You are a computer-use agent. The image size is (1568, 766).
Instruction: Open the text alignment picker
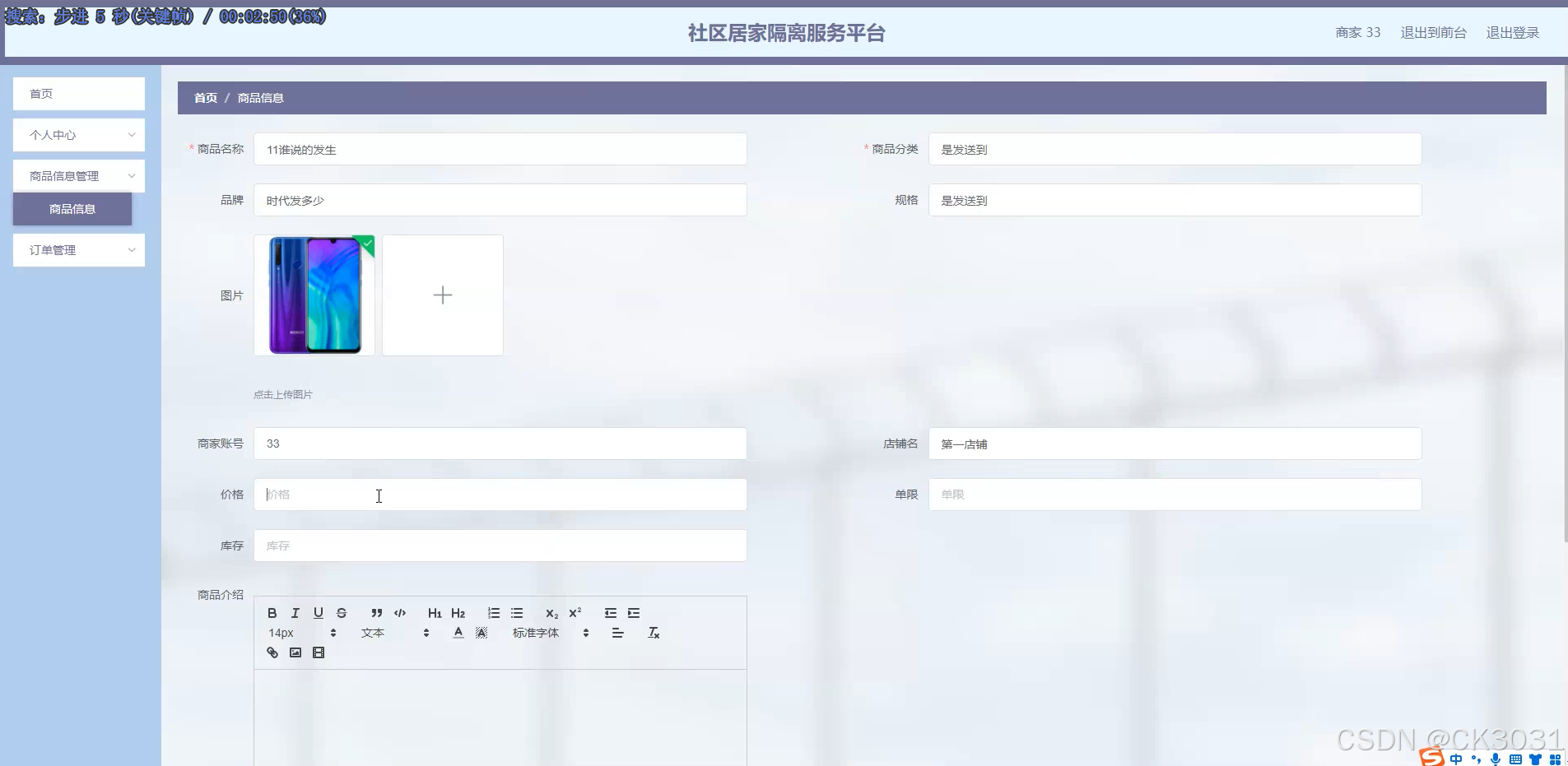coord(618,633)
